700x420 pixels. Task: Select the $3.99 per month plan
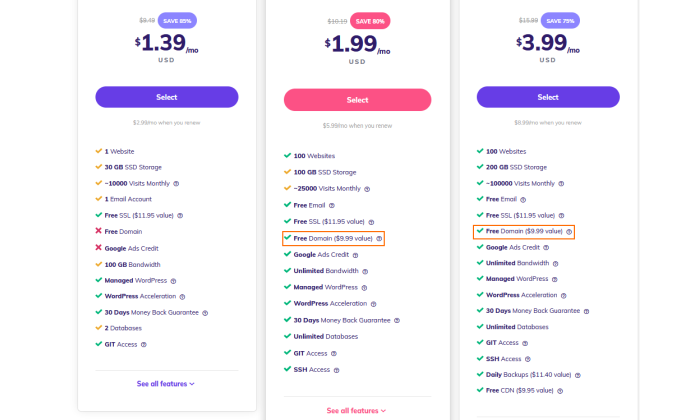click(x=548, y=97)
